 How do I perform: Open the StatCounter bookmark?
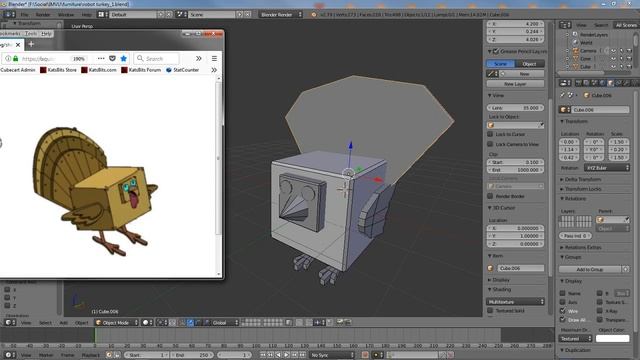pos(182,70)
